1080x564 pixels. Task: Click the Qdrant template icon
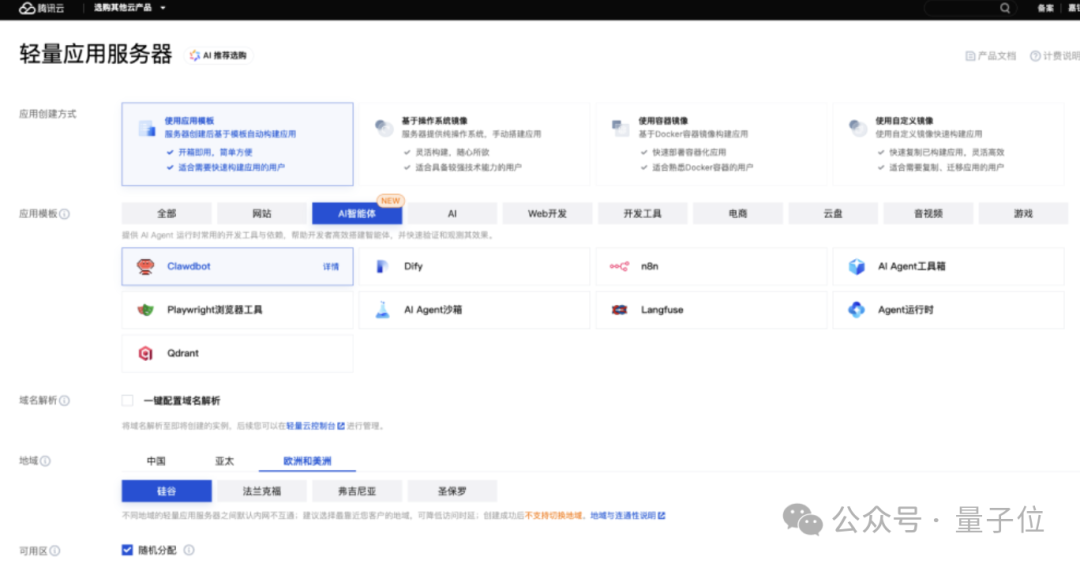[145, 353]
